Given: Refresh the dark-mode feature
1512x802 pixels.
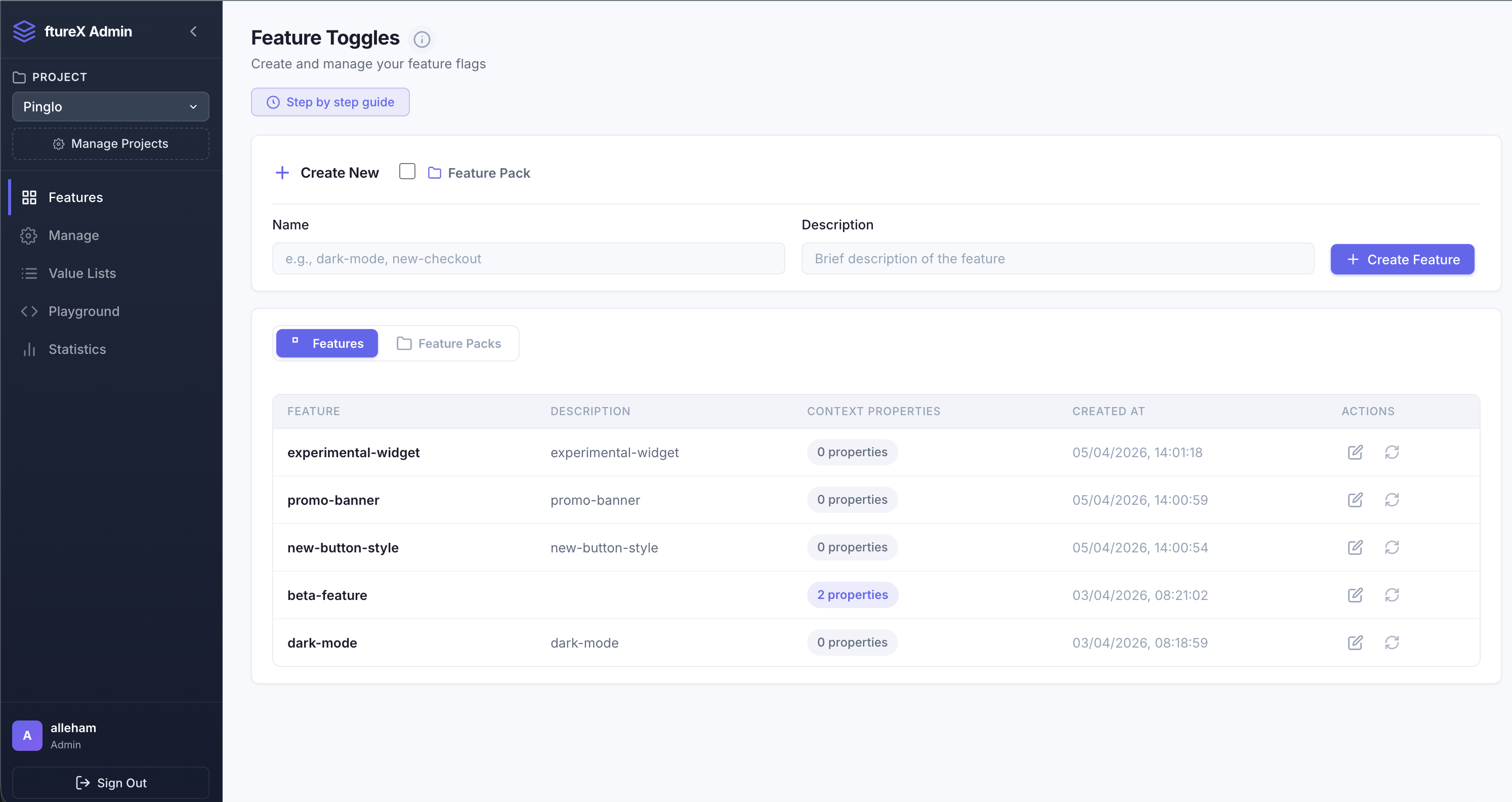Looking at the screenshot, I should [x=1393, y=643].
